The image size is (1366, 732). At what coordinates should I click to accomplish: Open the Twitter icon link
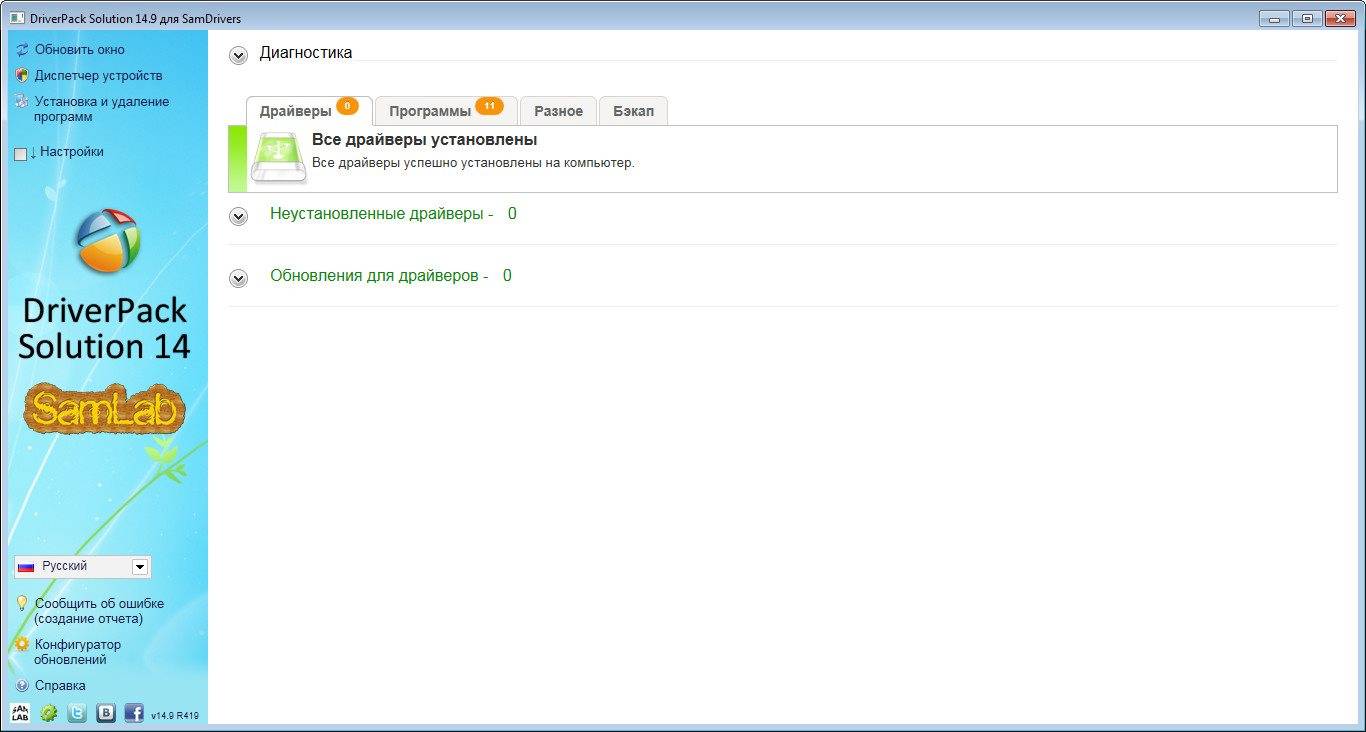coord(77,713)
